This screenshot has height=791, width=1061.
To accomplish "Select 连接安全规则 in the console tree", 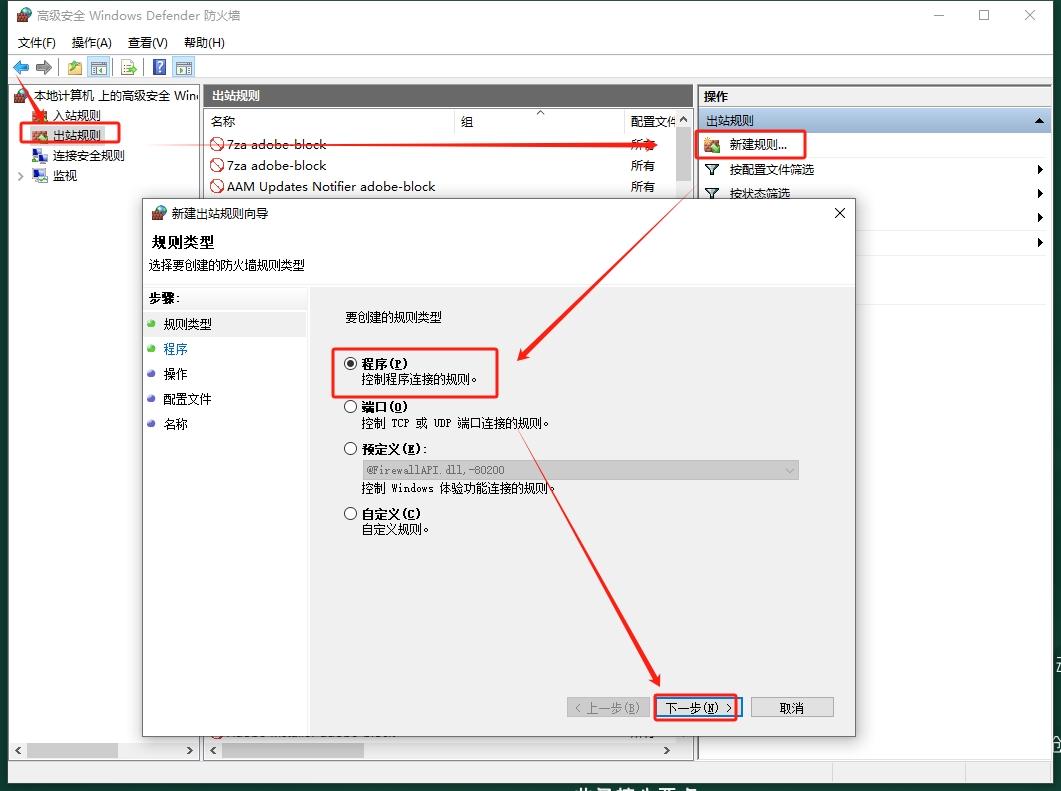I will (89, 156).
